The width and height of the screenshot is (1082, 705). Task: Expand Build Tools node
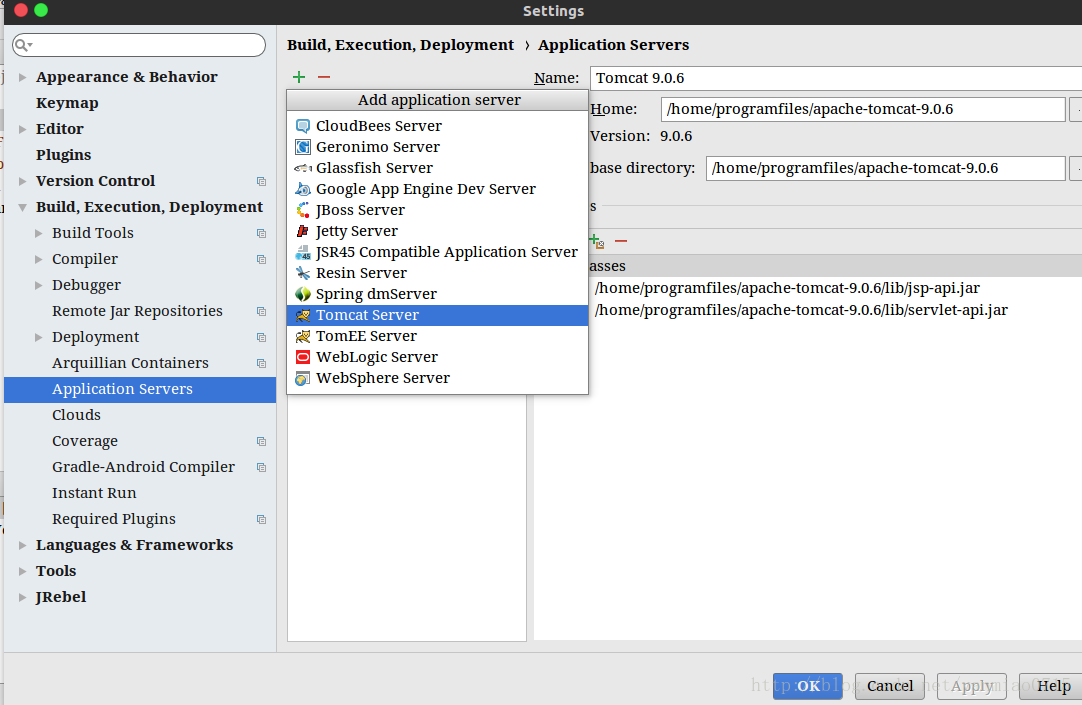click(39, 234)
